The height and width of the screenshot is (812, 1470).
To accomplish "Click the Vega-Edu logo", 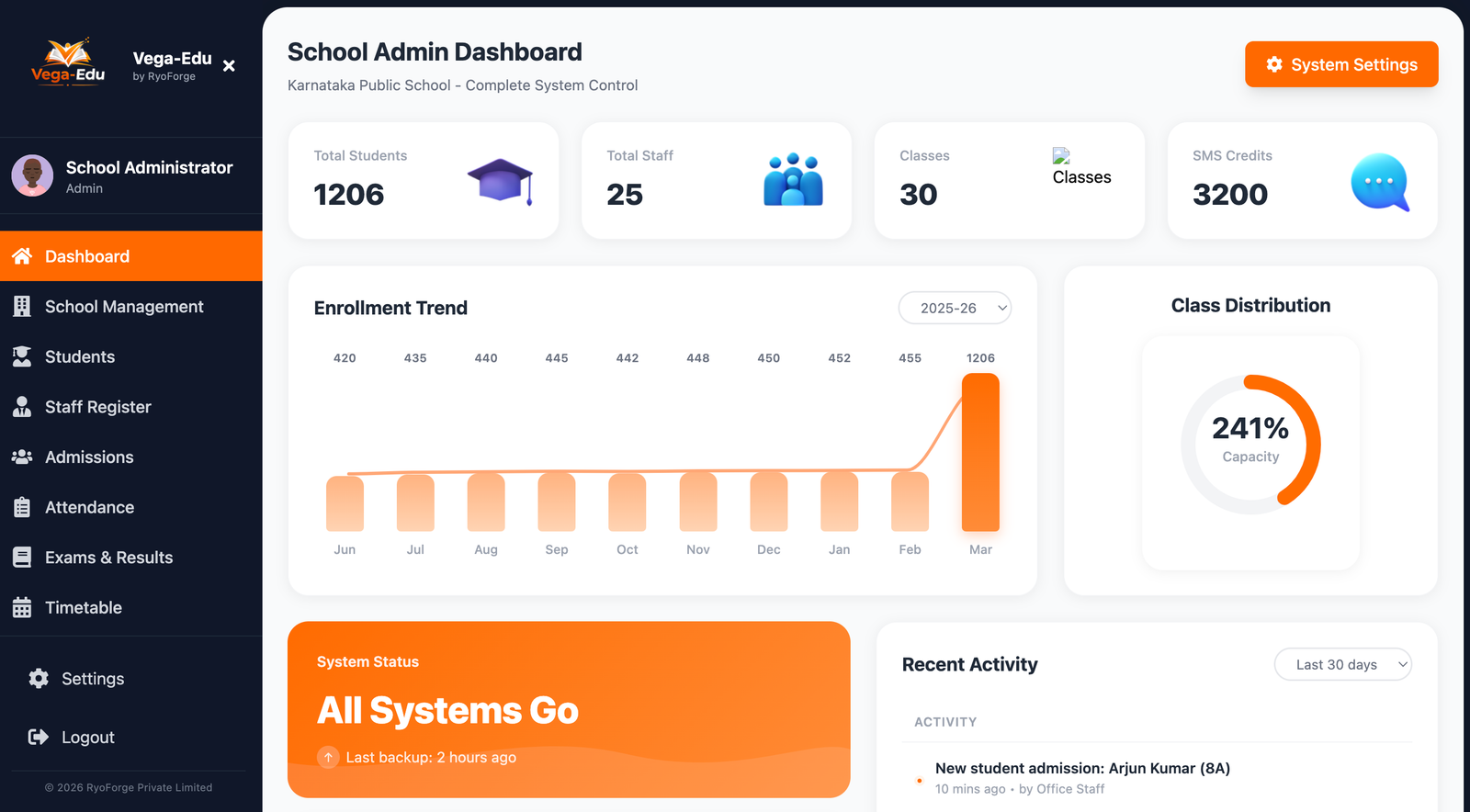I will 68,62.
